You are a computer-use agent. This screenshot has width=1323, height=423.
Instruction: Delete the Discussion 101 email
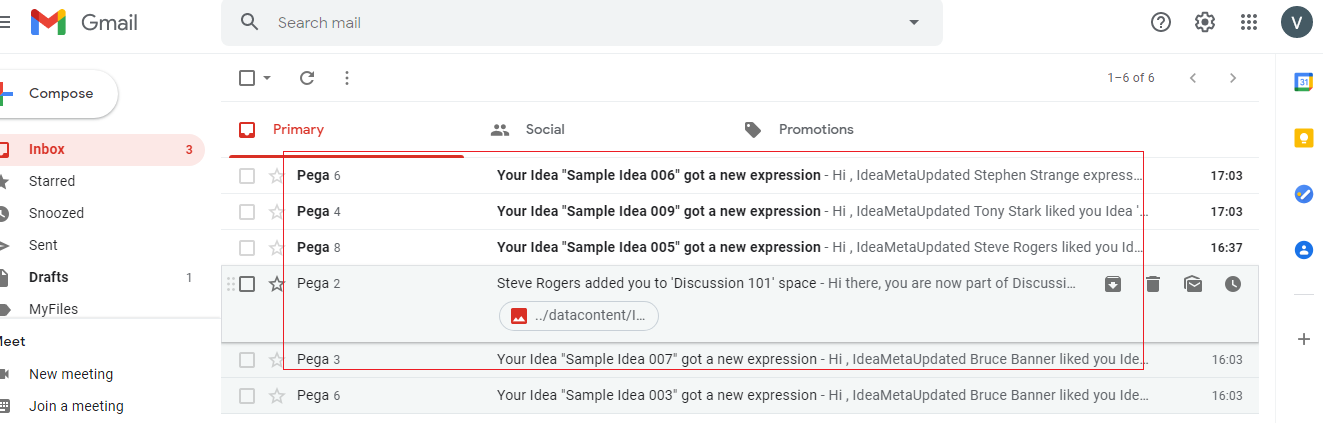1153,284
